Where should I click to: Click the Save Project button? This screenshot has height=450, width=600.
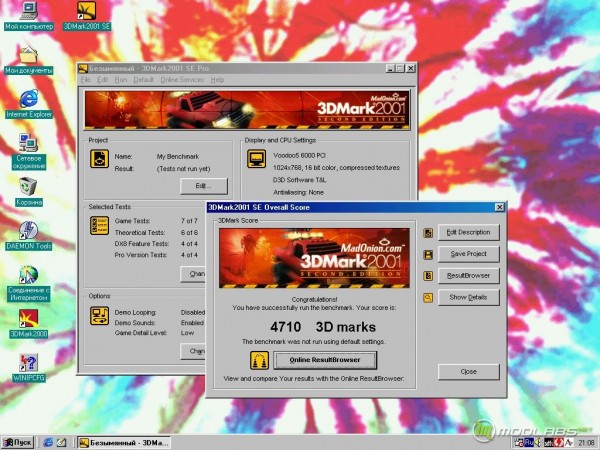point(468,254)
